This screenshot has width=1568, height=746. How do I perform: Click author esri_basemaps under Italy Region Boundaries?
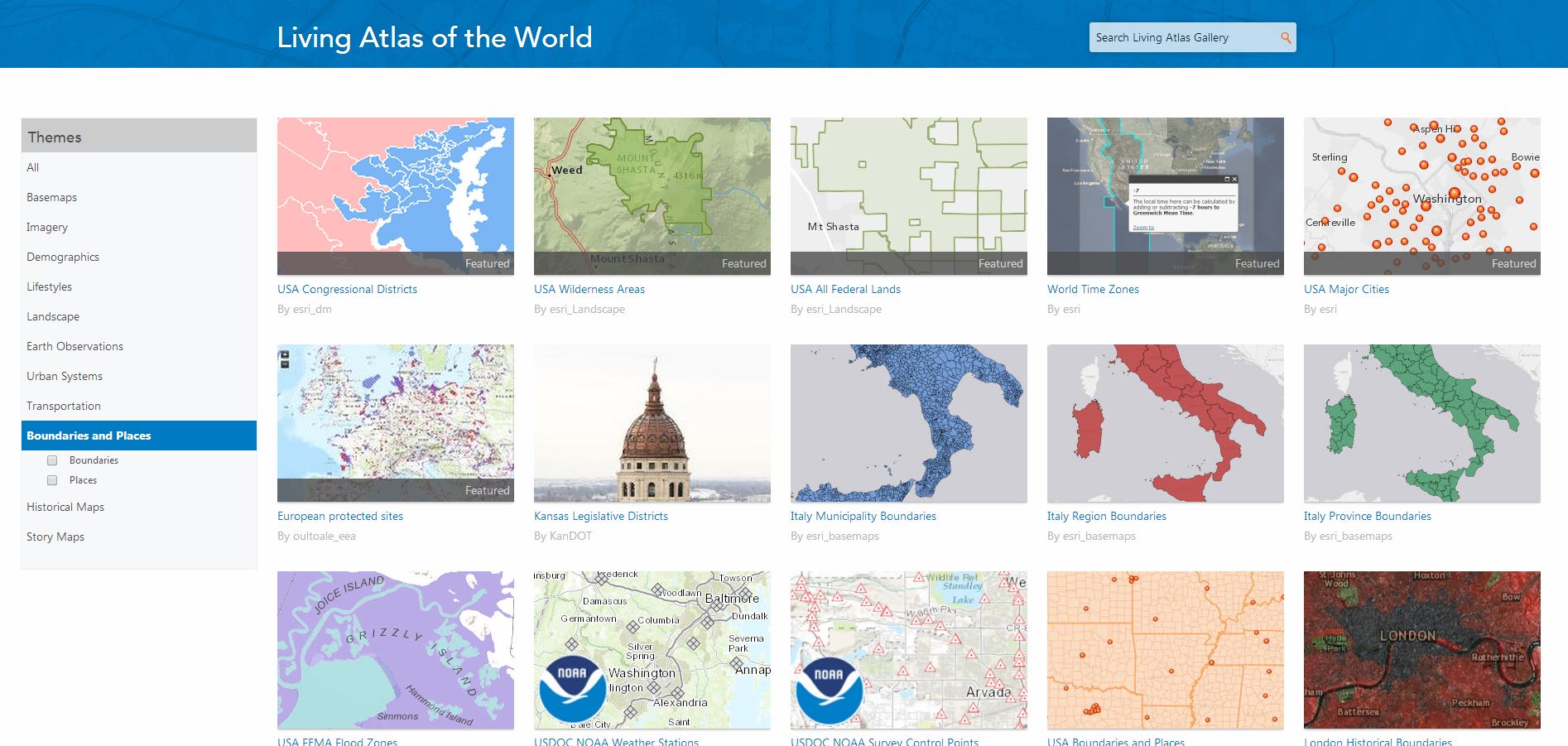(1099, 536)
